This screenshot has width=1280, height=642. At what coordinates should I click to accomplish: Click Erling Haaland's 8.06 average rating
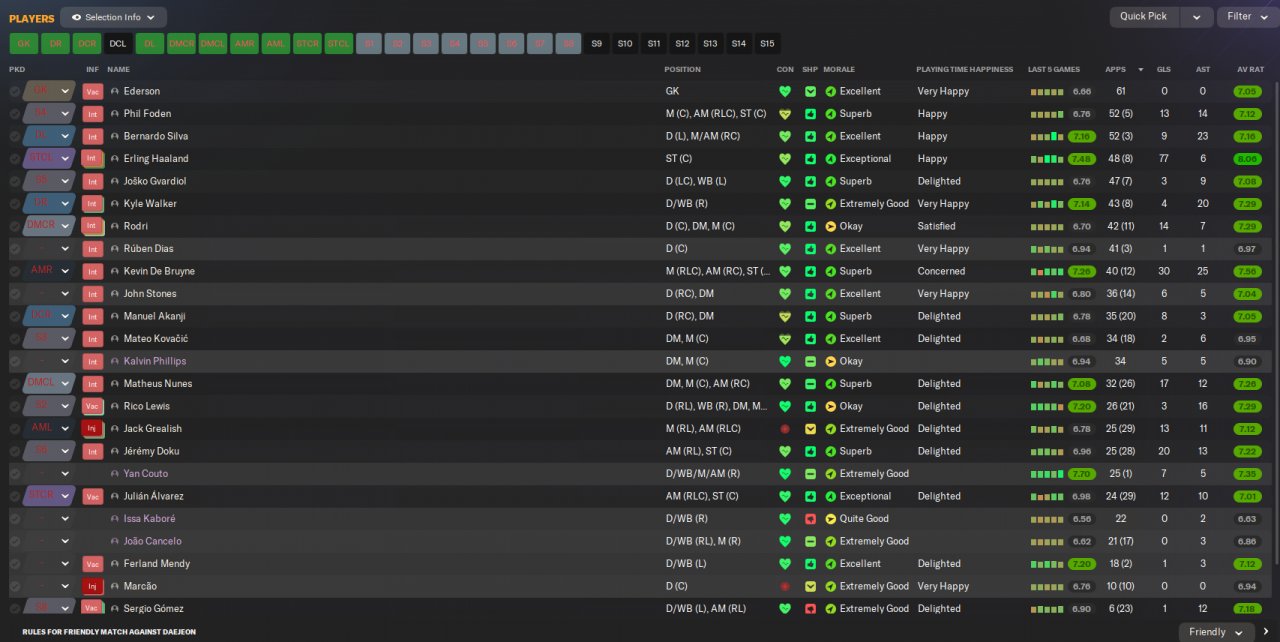coord(1247,159)
